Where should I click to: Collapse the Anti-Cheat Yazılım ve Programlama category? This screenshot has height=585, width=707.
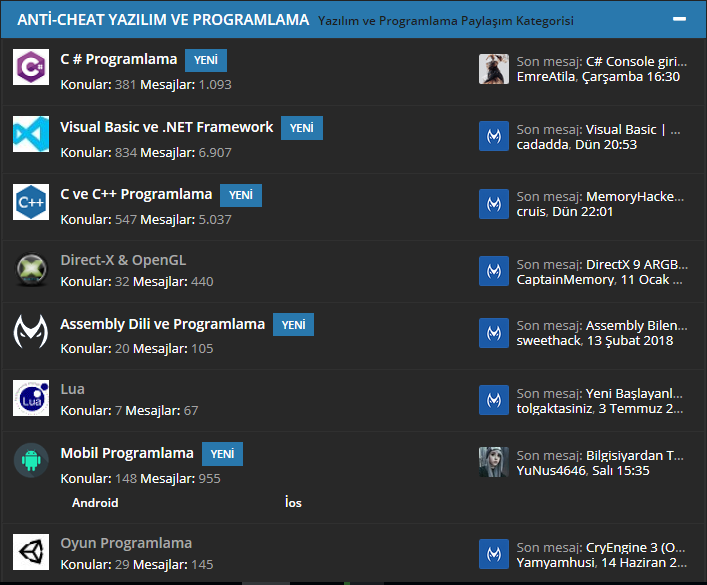(679, 19)
